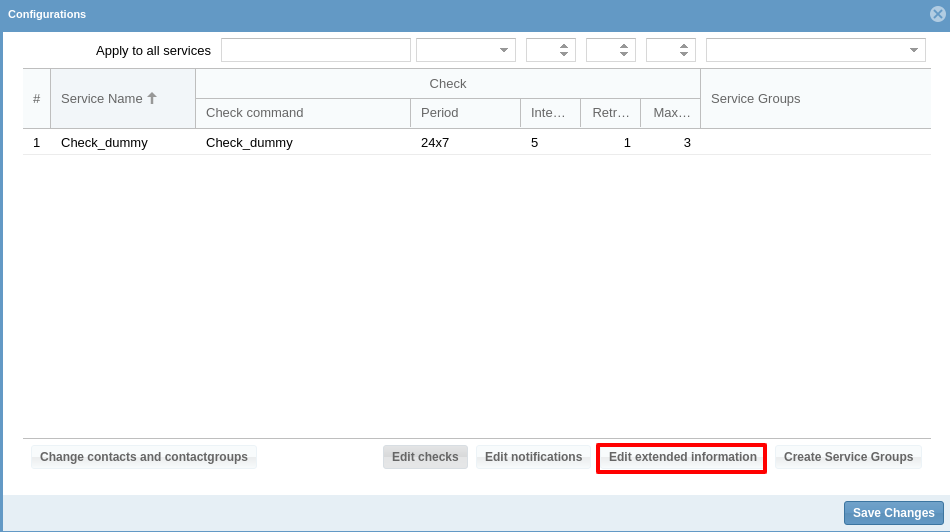950x532 pixels.
Task: Decrease the interval spinner value
Action: tap(564, 55)
